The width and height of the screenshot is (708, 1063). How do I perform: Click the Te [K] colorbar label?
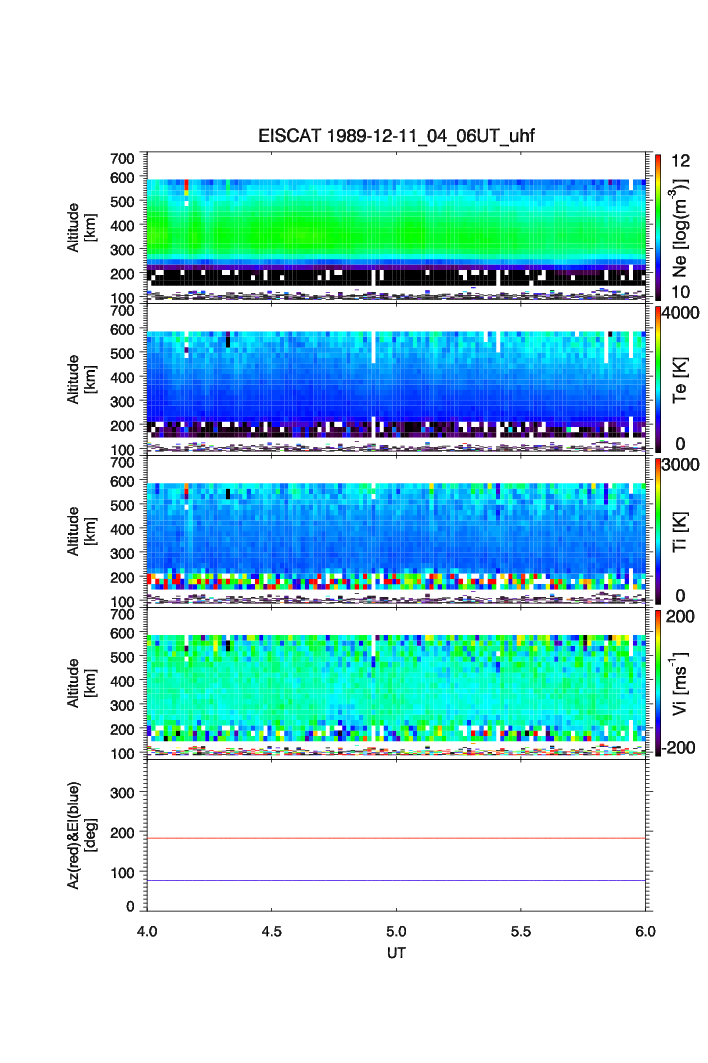click(685, 378)
